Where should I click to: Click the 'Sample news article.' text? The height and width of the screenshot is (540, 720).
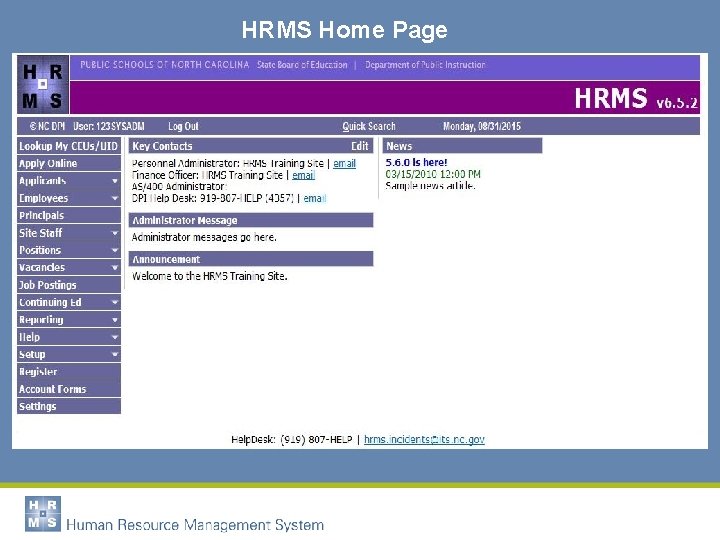(x=430, y=186)
